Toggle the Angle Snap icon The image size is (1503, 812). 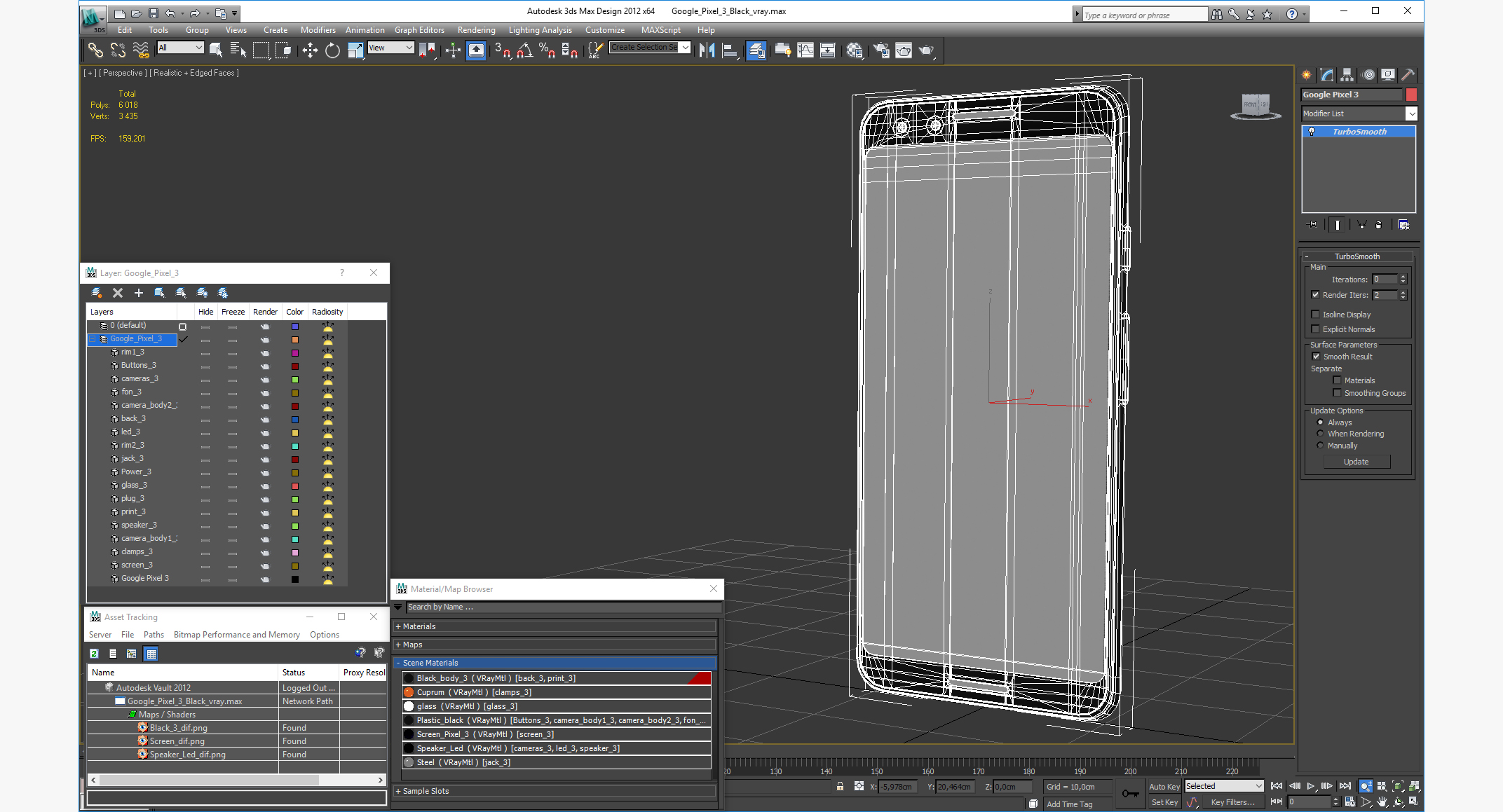pyautogui.click(x=525, y=50)
